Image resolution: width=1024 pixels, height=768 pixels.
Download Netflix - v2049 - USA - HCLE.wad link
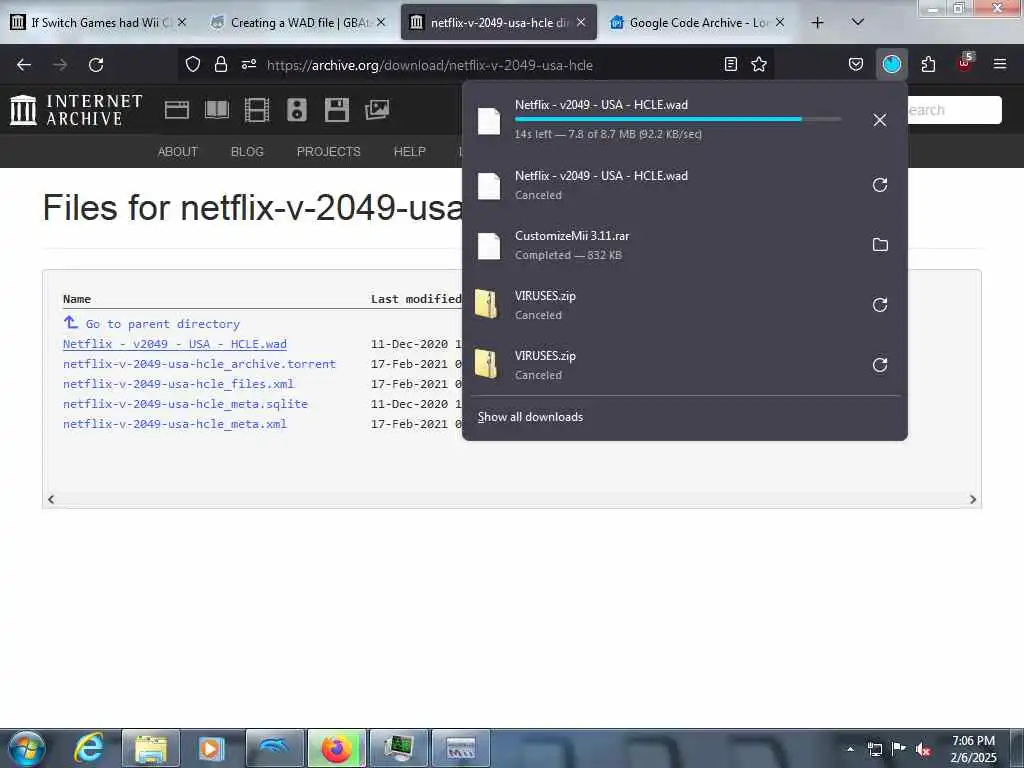tap(174, 344)
